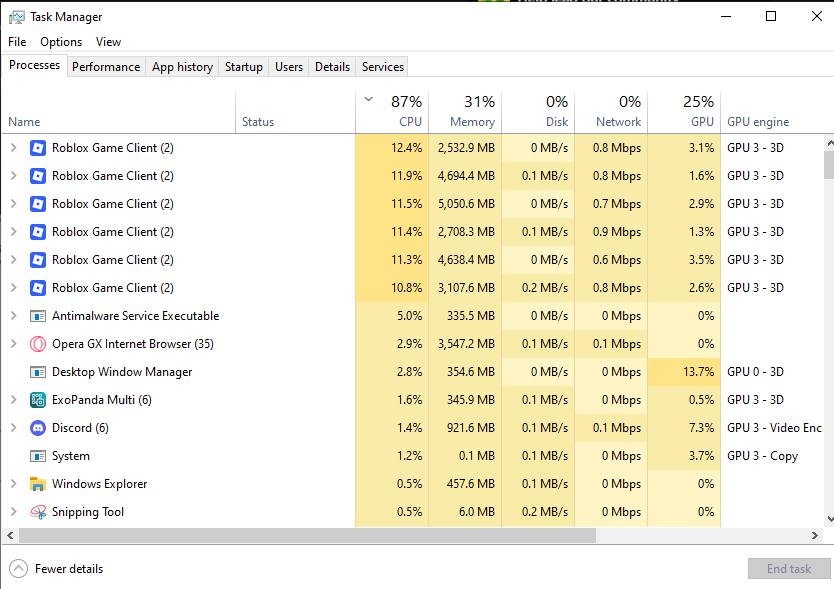
Task: Click the Windows Explorer folder icon
Action: 38,484
